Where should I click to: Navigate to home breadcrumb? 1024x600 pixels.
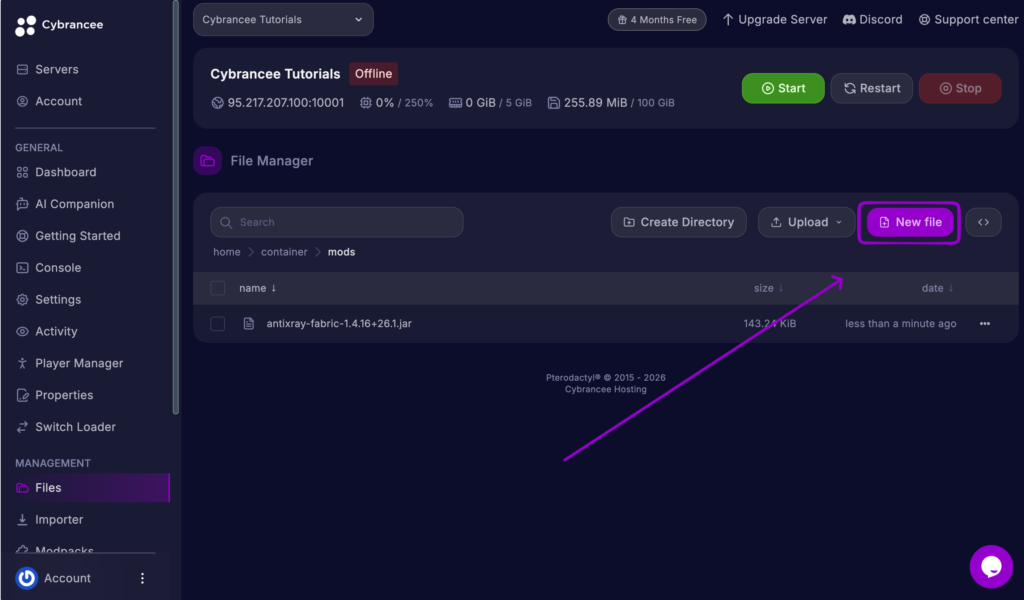pos(227,252)
